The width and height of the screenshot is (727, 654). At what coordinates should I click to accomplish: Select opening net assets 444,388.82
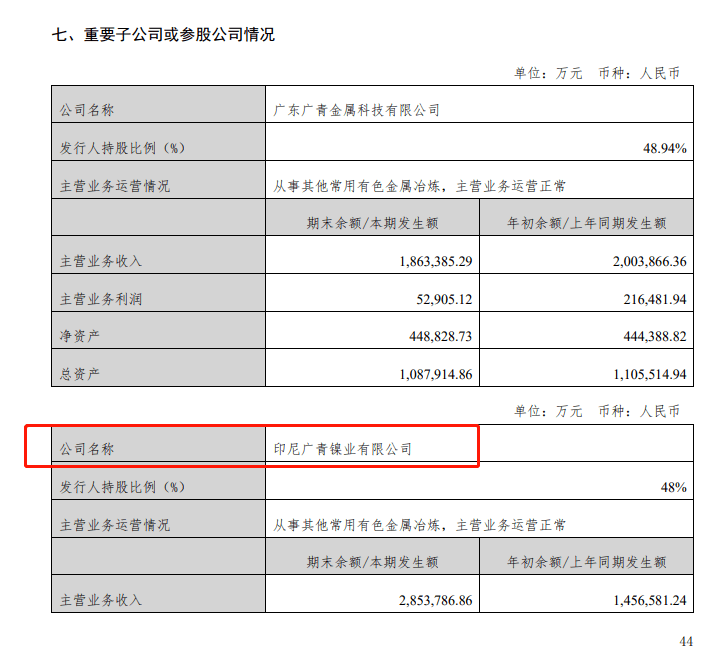[x=654, y=337]
